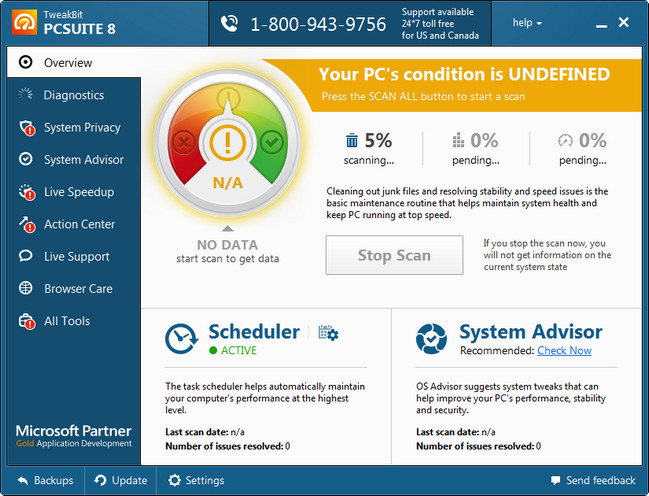Open Backups

[x=46, y=480]
